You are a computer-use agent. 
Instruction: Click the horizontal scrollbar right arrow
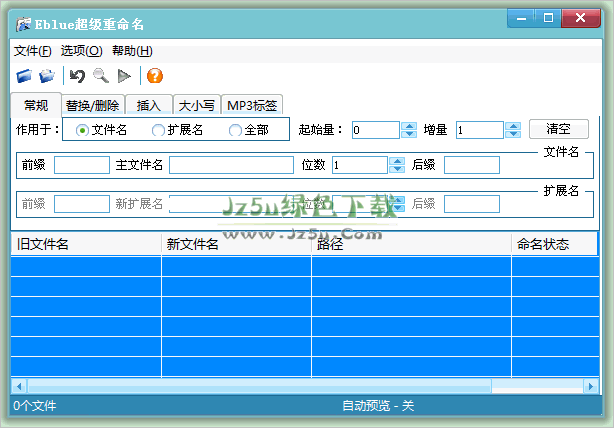pos(591,387)
